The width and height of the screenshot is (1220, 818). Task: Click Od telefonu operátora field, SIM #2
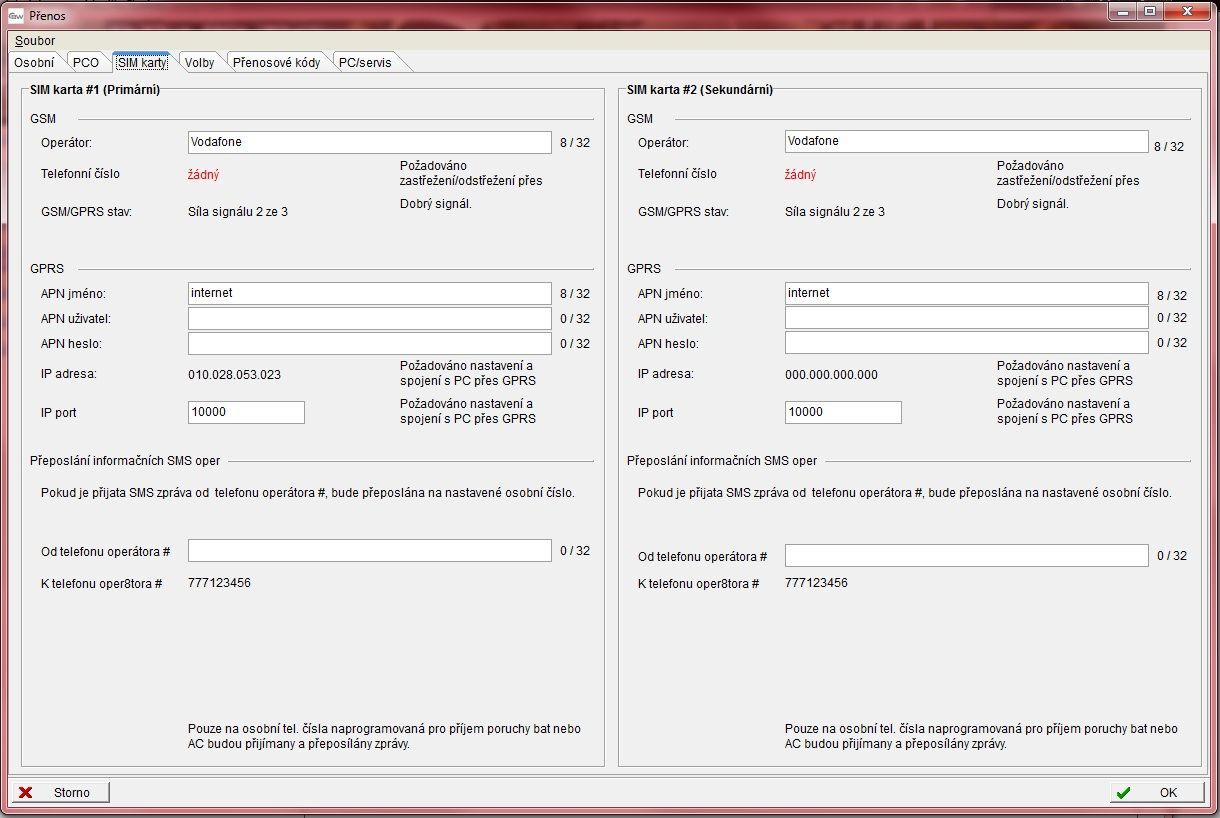(x=966, y=555)
